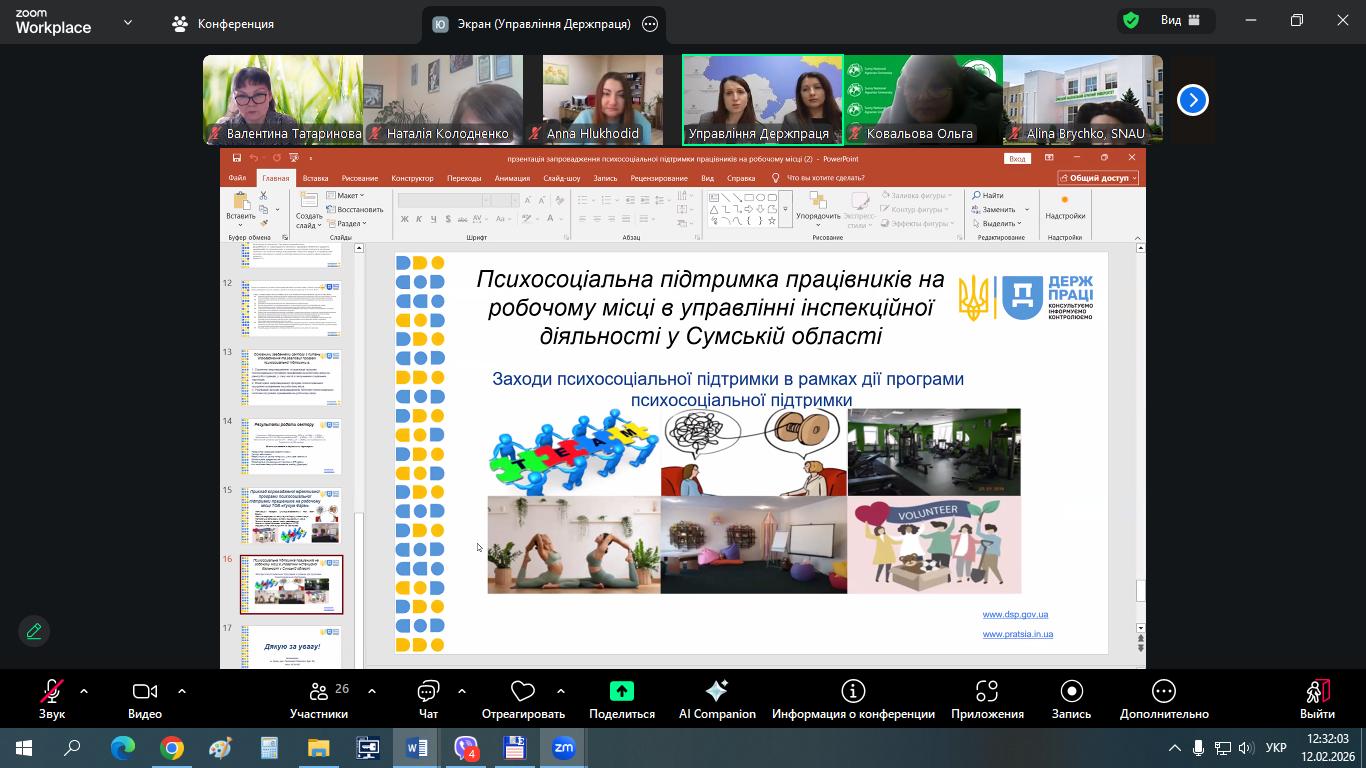Show Conference information
Viewport: 1366px width, 768px height.
852,699
